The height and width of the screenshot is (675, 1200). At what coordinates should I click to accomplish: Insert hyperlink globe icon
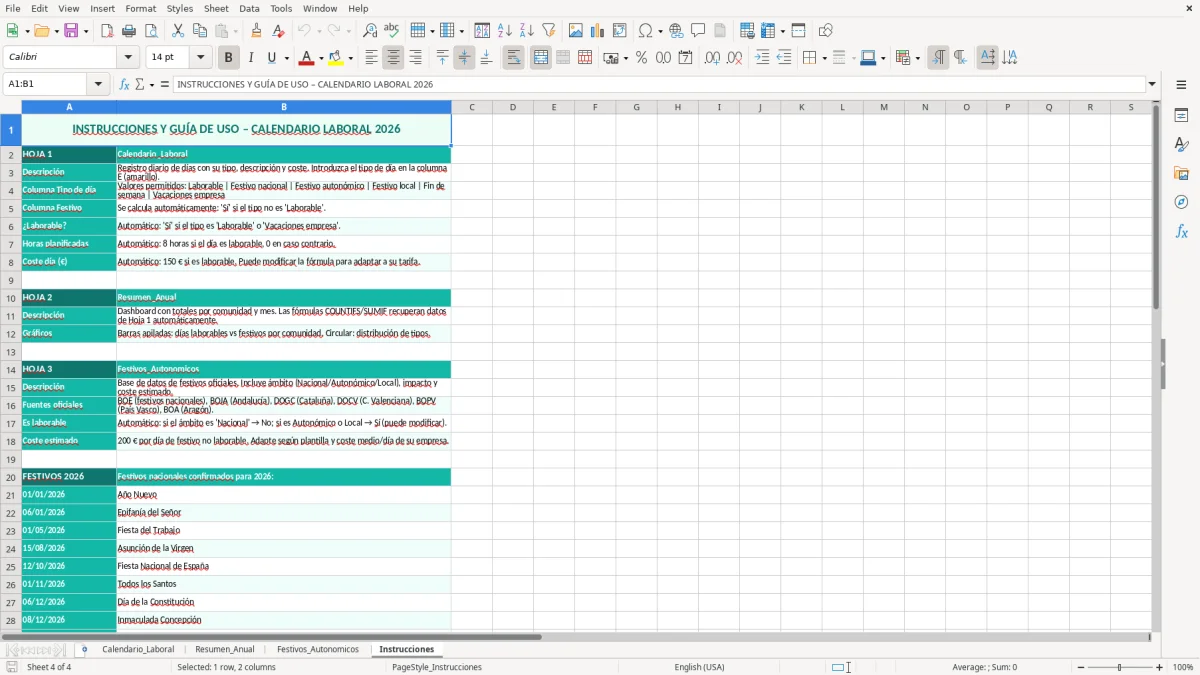click(x=676, y=31)
